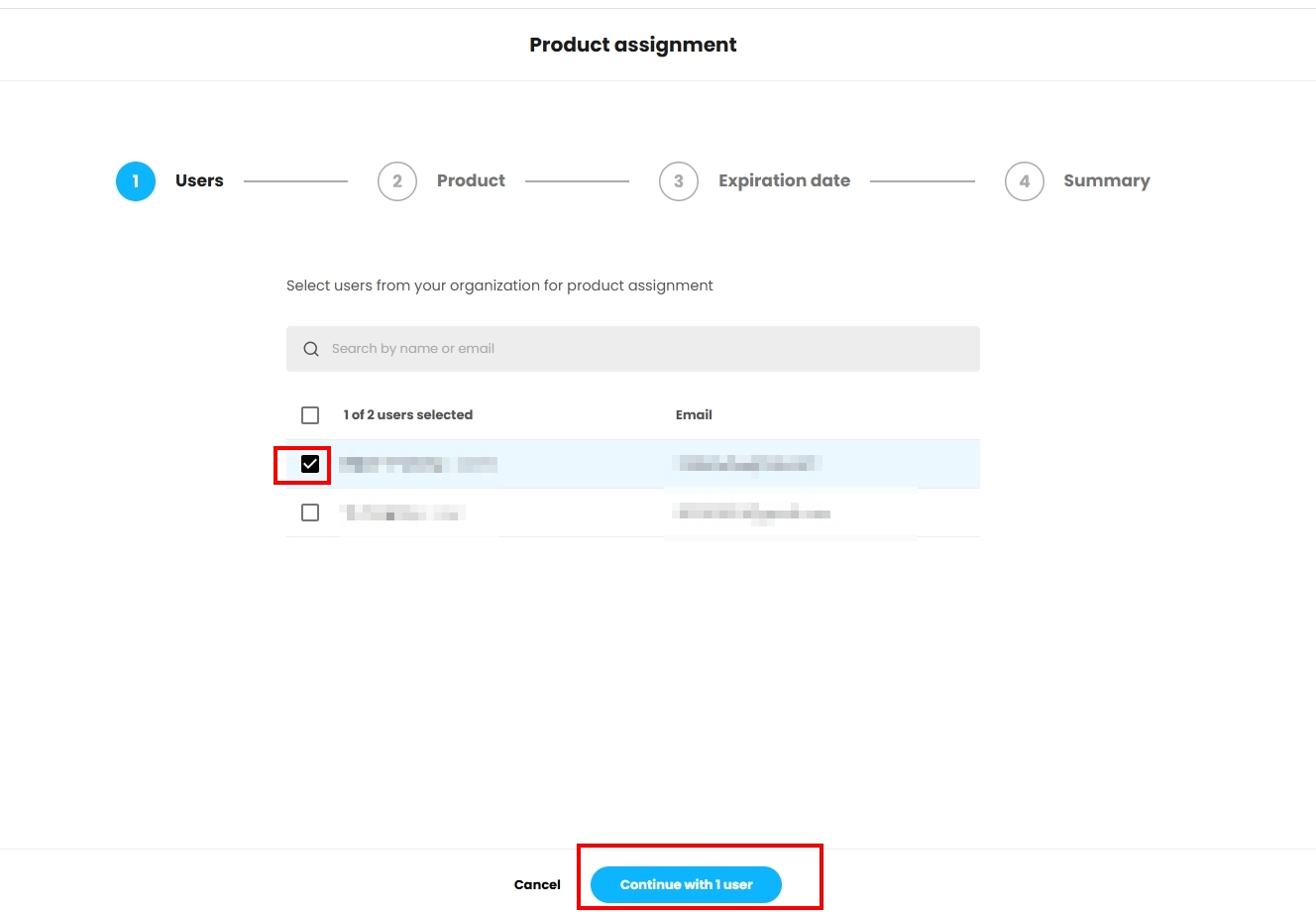Open the Expiration date step label

[784, 181]
